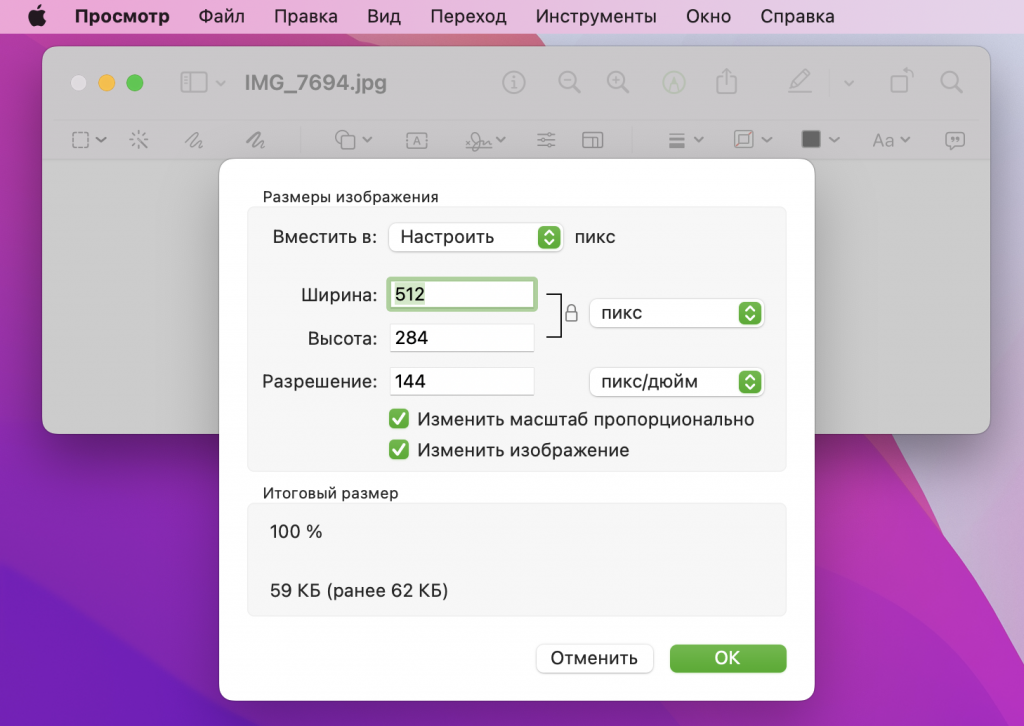Expand the 'пикс' units dropdown
This screenshot has width=1024, height=726.
[676, 313]
